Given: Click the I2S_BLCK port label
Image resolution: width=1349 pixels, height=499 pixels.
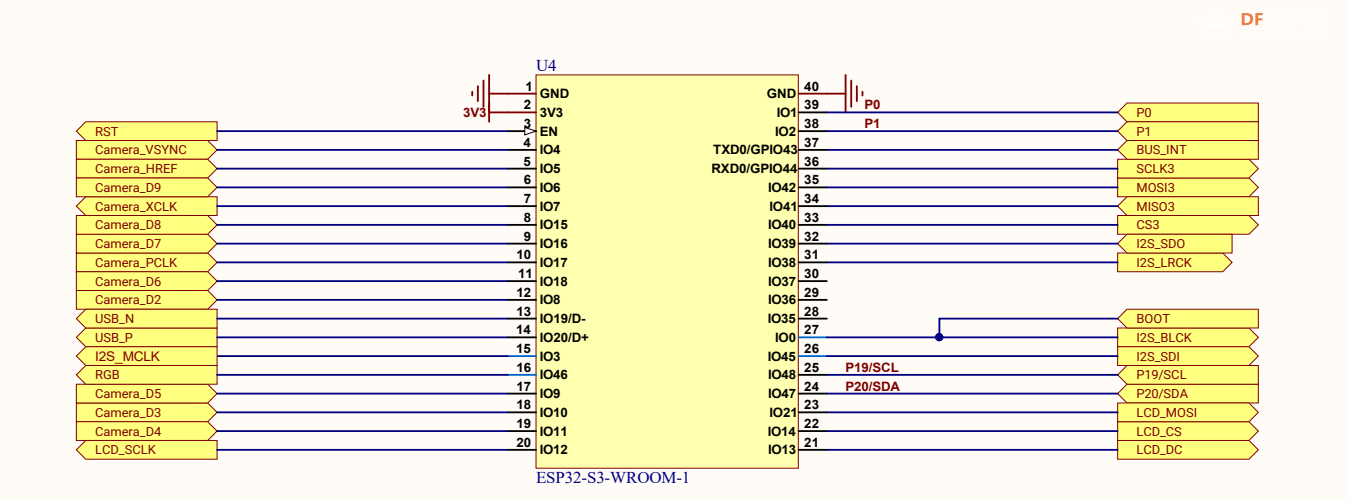Looking at the screenshot, I should 1188,338.
